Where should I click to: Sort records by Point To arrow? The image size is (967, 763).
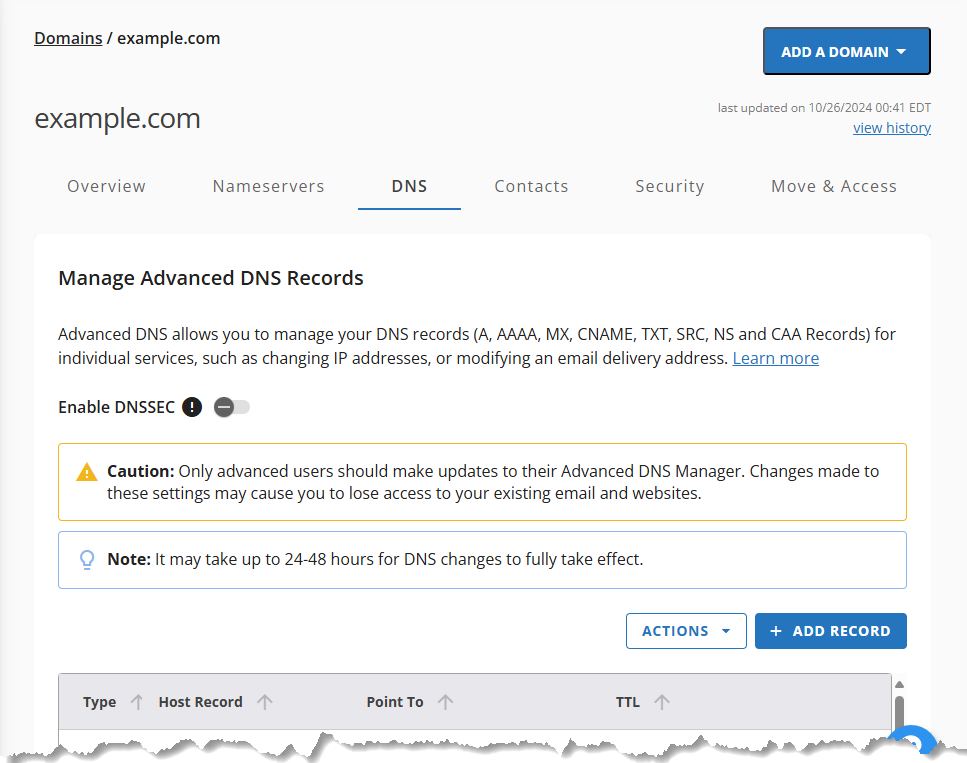[x=445, y=702]
